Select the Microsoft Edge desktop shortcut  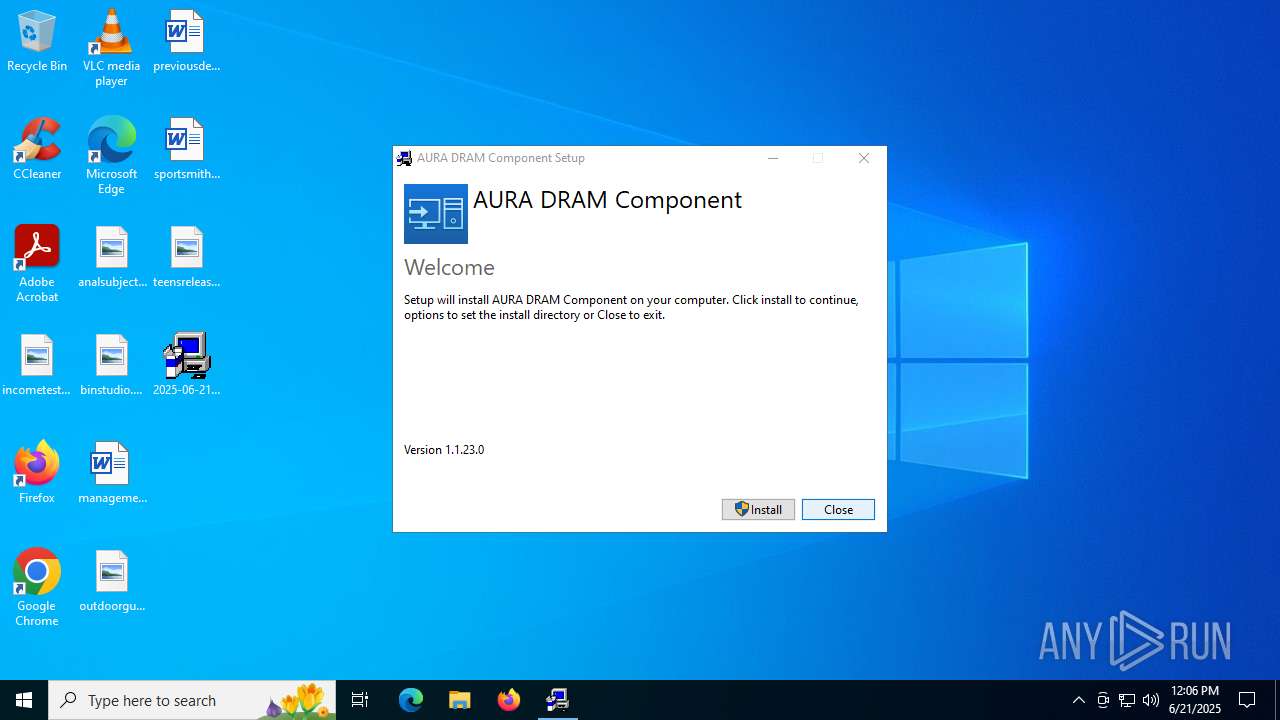[111, 156]
